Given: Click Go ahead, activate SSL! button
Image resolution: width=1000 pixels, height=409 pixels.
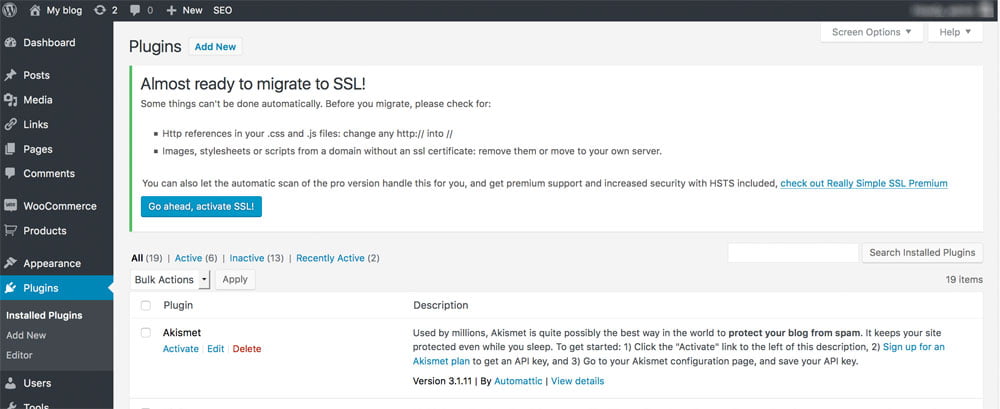Looking at the screenshot, I should (202, 207).
